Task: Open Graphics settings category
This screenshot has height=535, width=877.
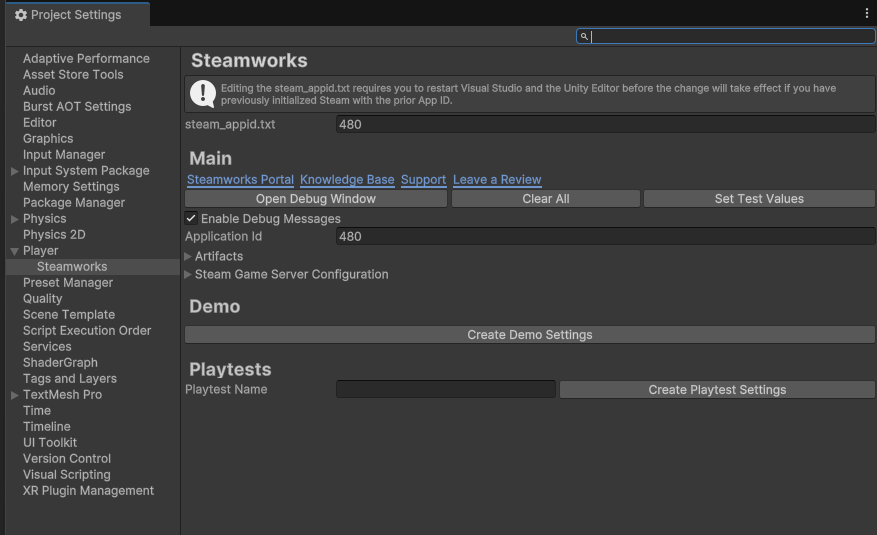Action: click(x=48, y=139)
